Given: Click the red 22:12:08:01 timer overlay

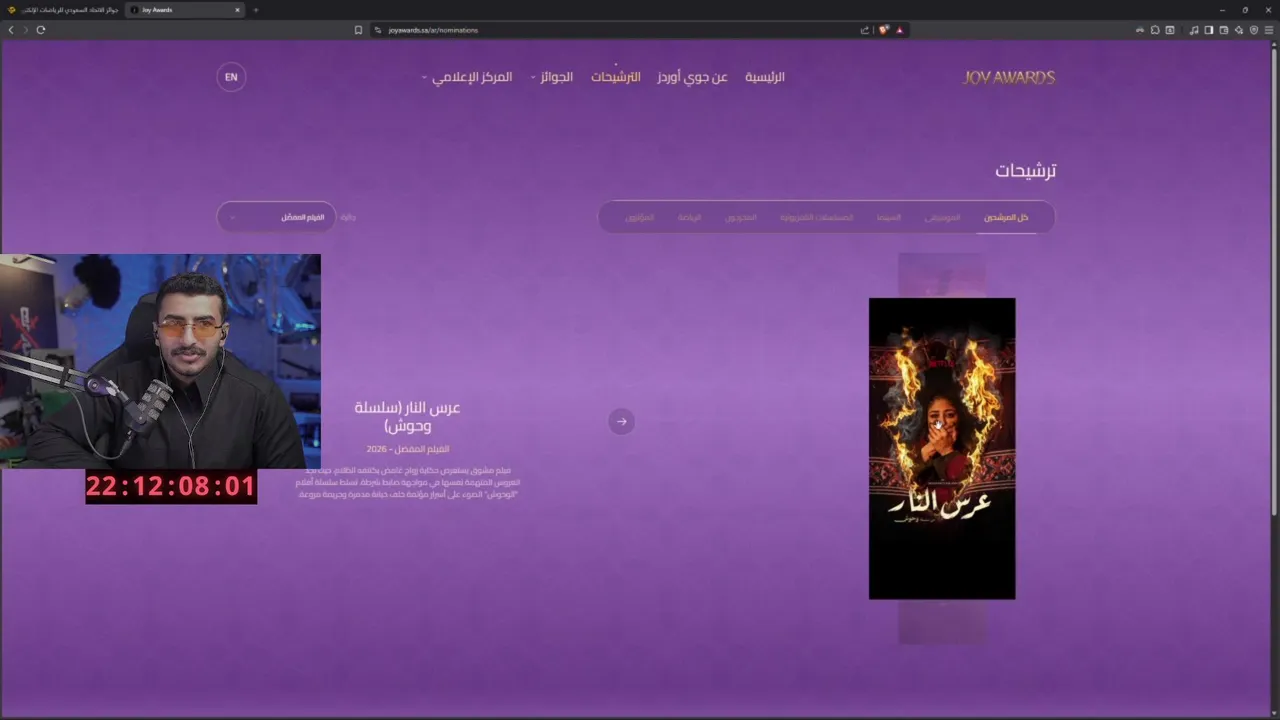Looking at the screenshot, I should (171, 487).
